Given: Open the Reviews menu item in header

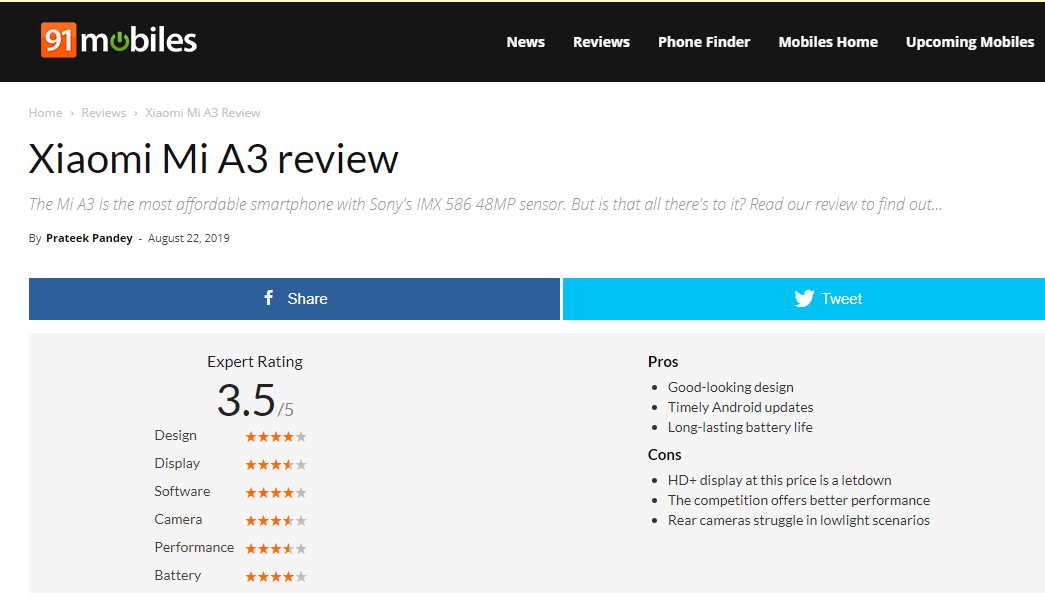Looking at the screenshot, I should pyautogui.click(x=601, y=42).
